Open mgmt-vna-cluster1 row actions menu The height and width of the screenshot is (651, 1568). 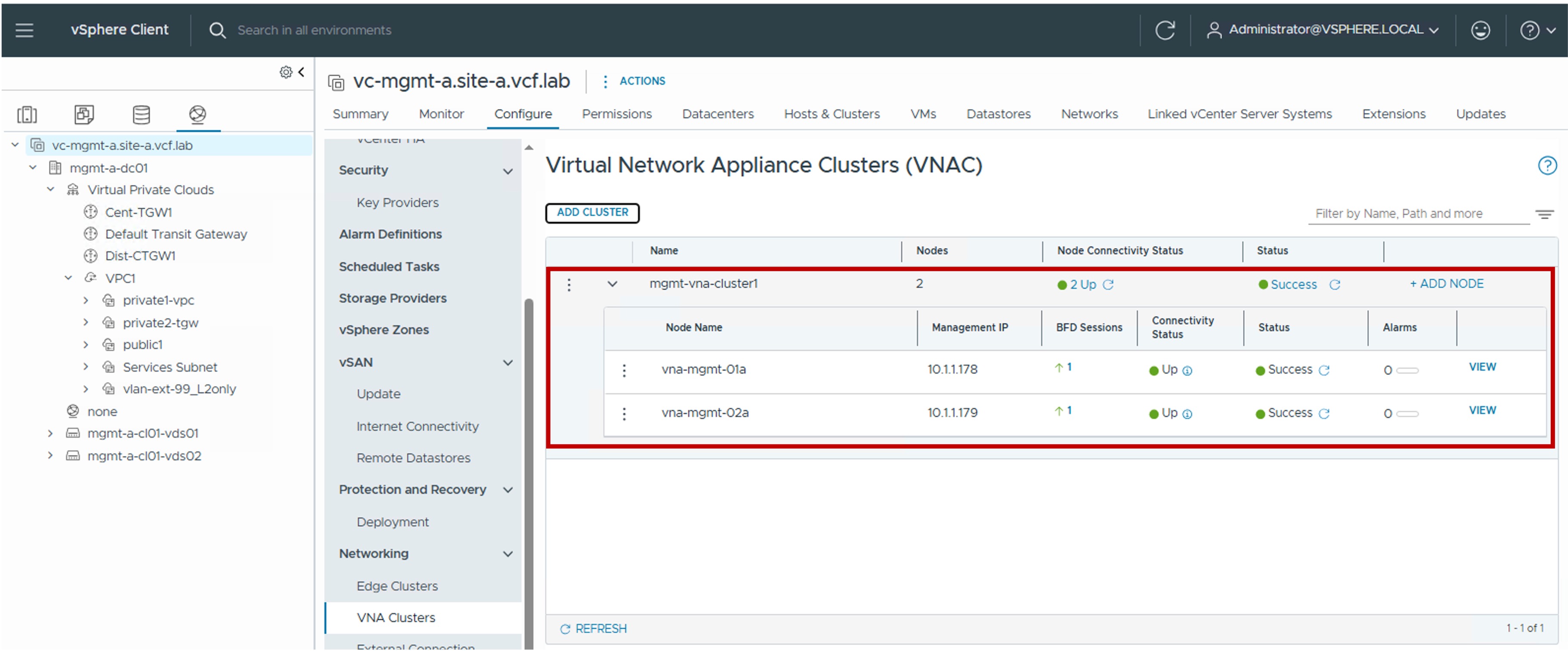tap(569, 285)
